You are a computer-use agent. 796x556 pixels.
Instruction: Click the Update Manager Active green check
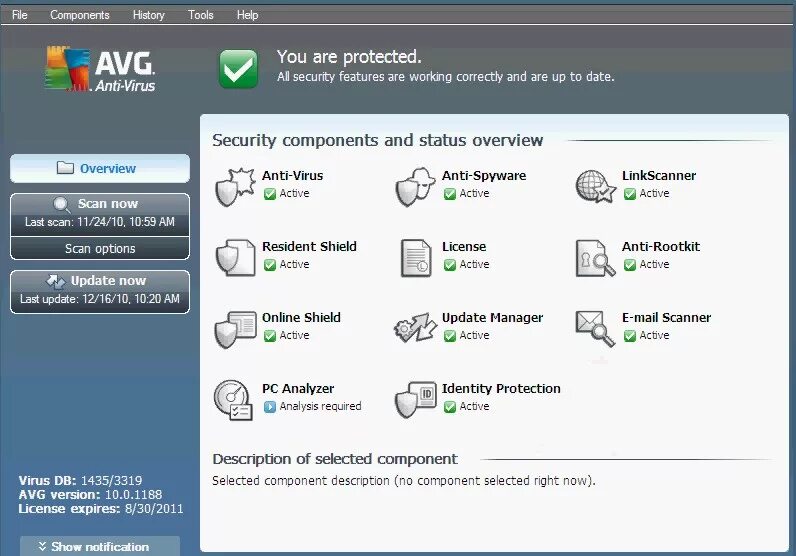point(450,336)
